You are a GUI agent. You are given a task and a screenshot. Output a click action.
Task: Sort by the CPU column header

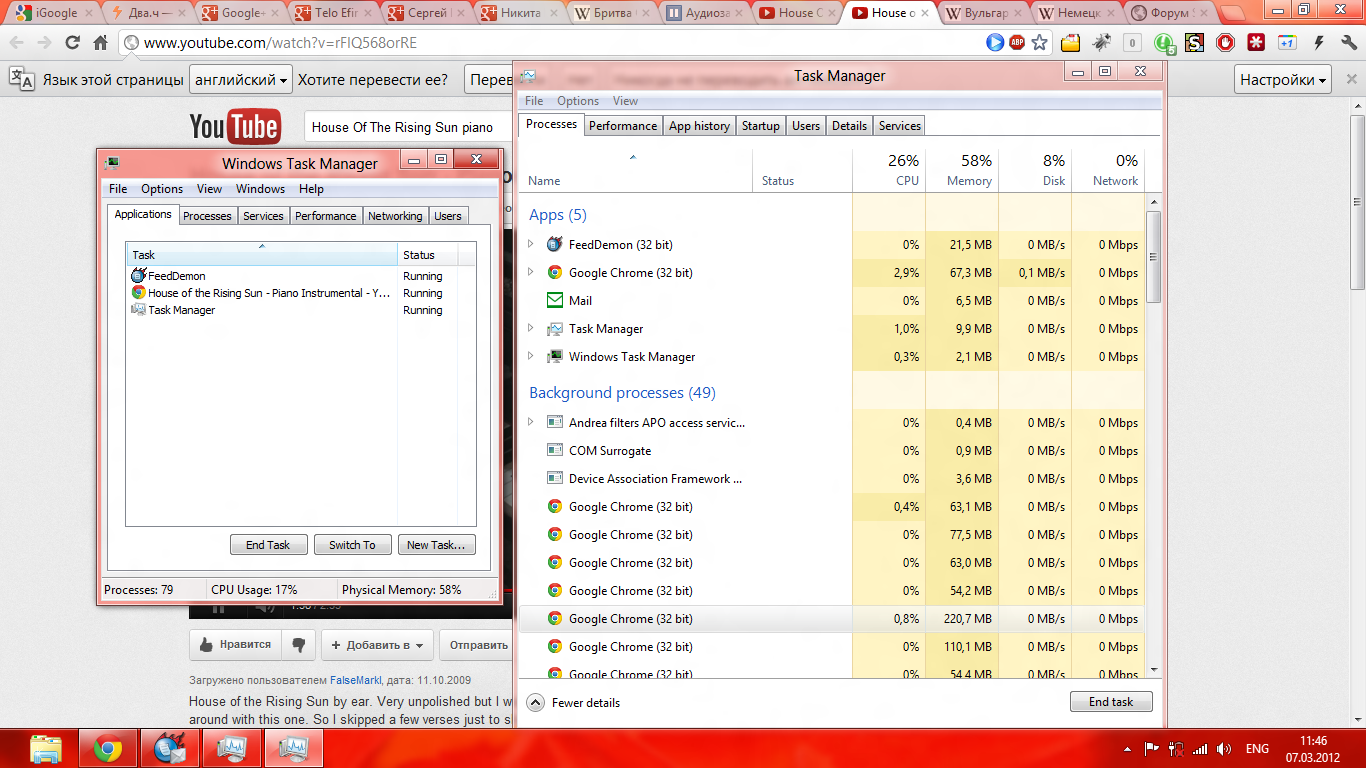coord(889,170)
